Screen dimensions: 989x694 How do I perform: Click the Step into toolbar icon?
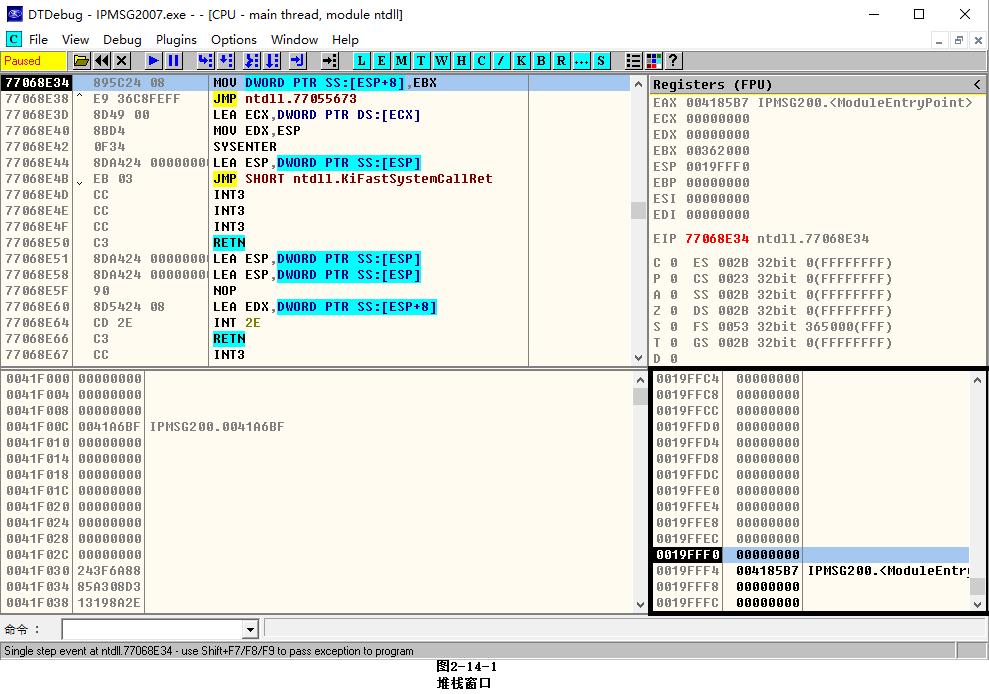pyautogui.click(x=205, y=61)
